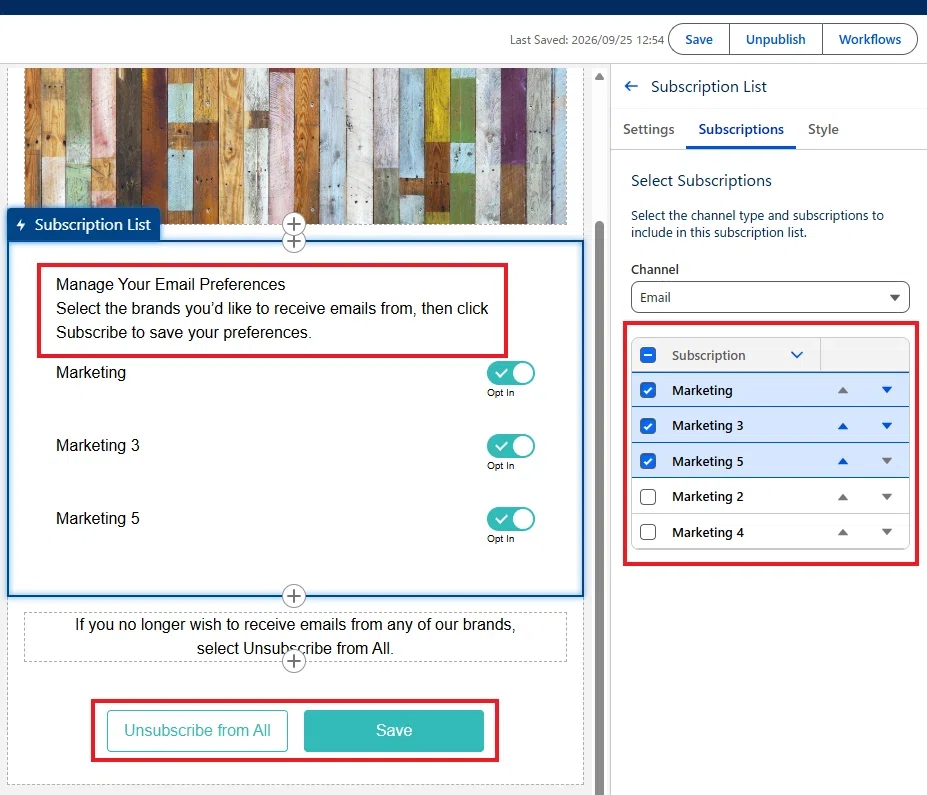Move Marketing 3 up in the list

(x=843, y=426)
